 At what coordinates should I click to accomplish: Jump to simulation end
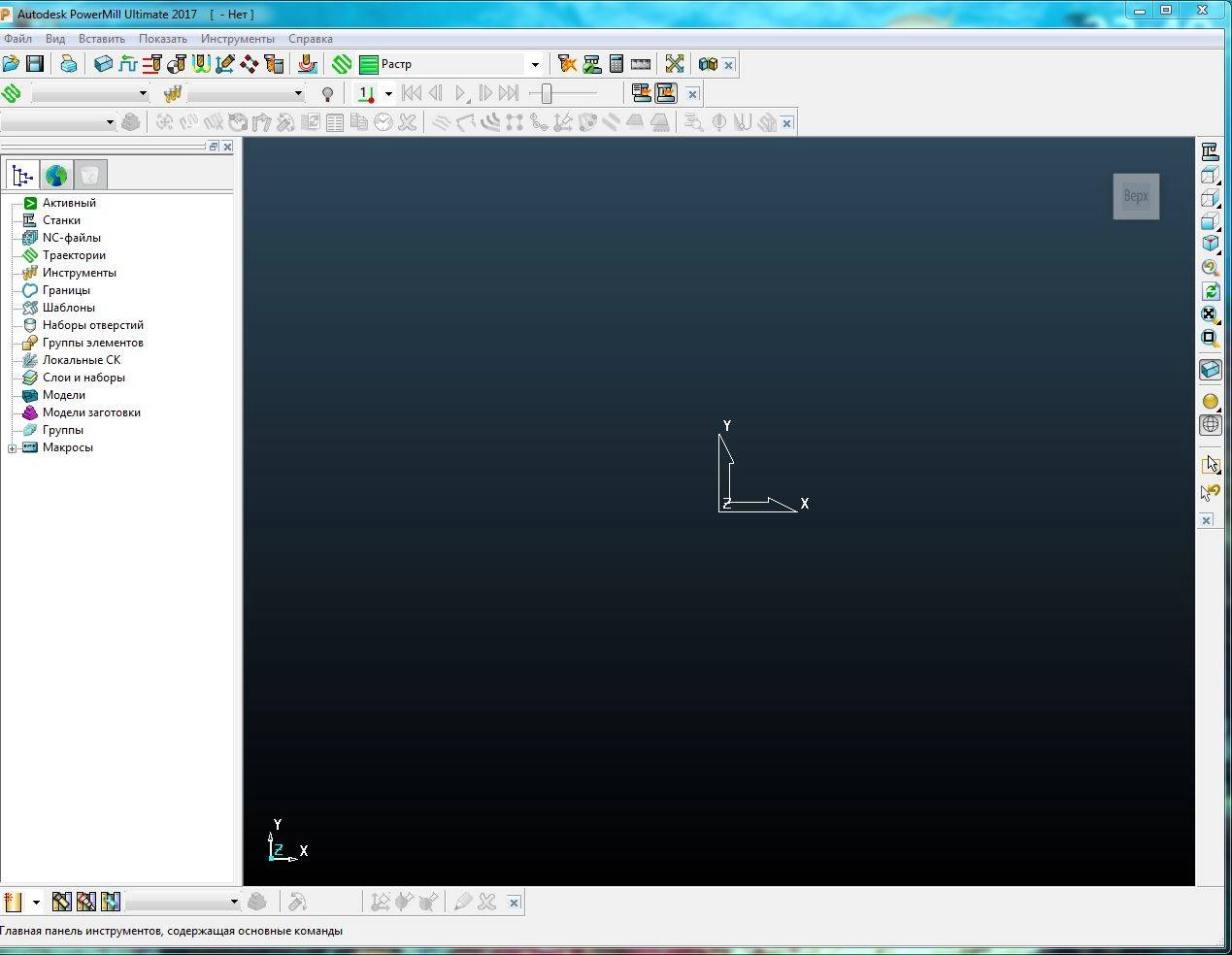click(509, 93)
